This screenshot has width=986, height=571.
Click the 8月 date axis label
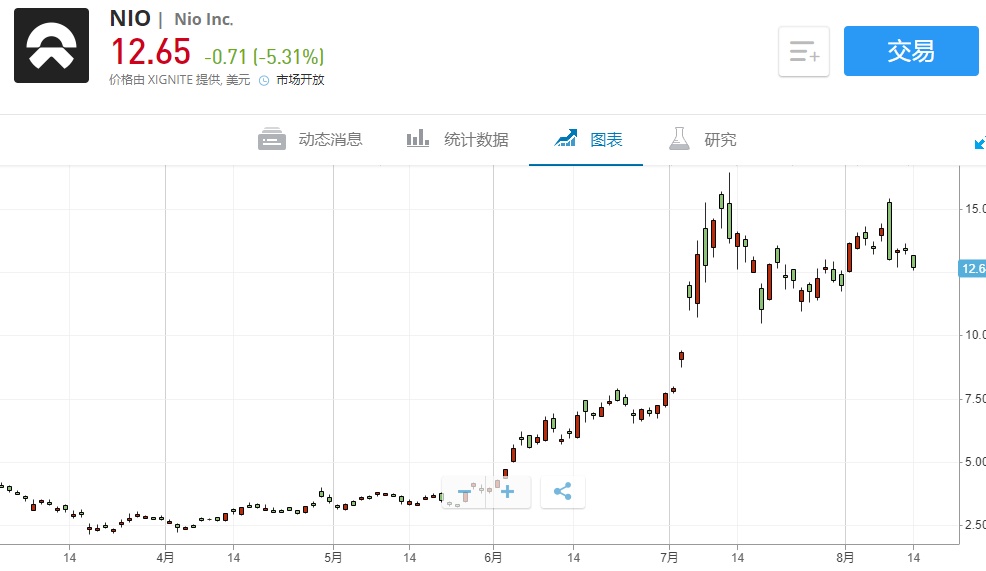point(845,558)
